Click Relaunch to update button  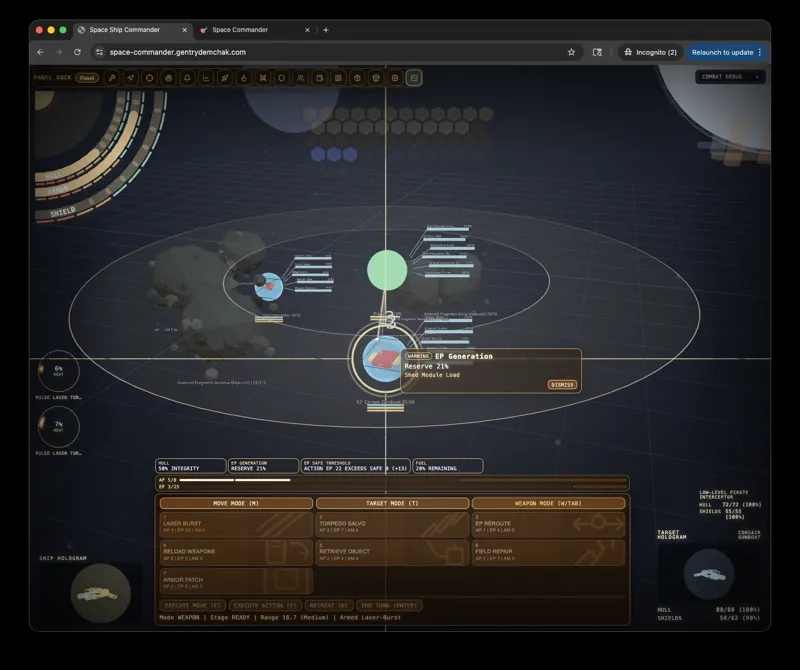coord(727,52)
